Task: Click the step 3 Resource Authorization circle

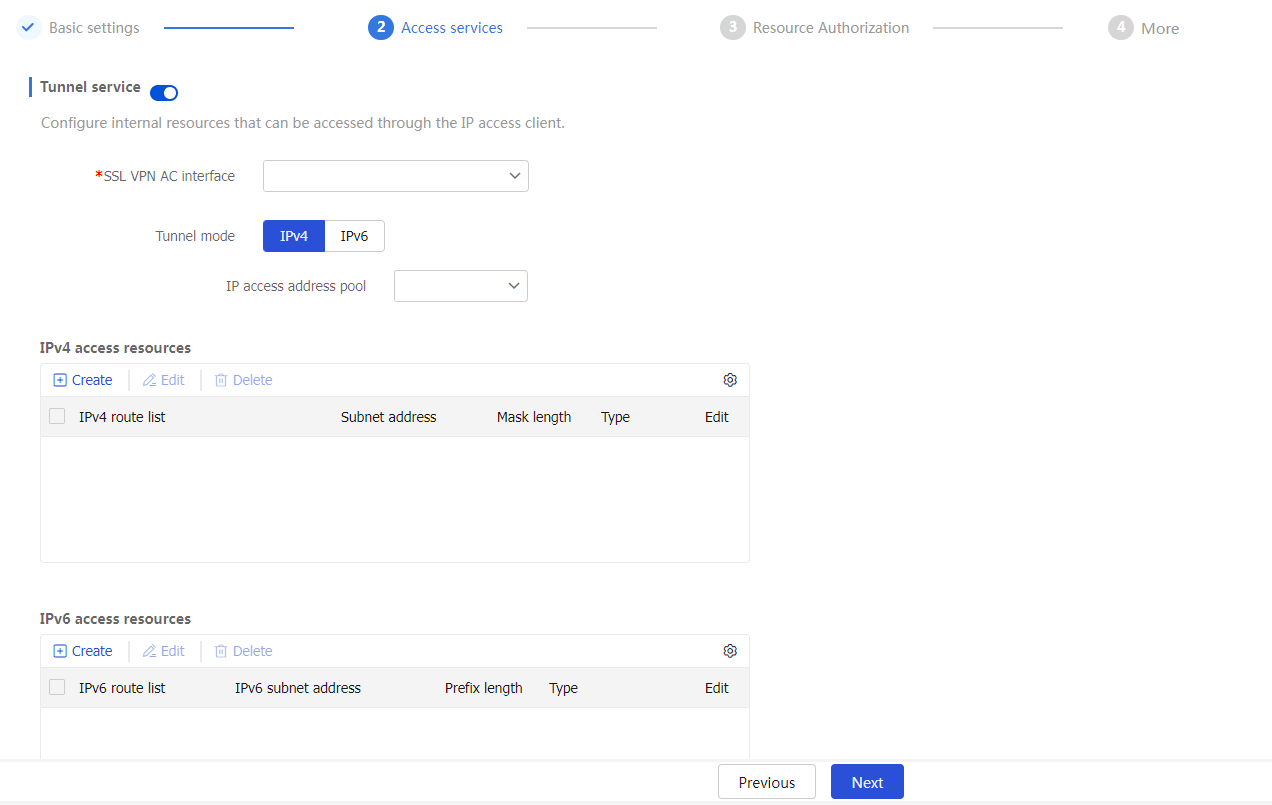Action: [732, 28]
